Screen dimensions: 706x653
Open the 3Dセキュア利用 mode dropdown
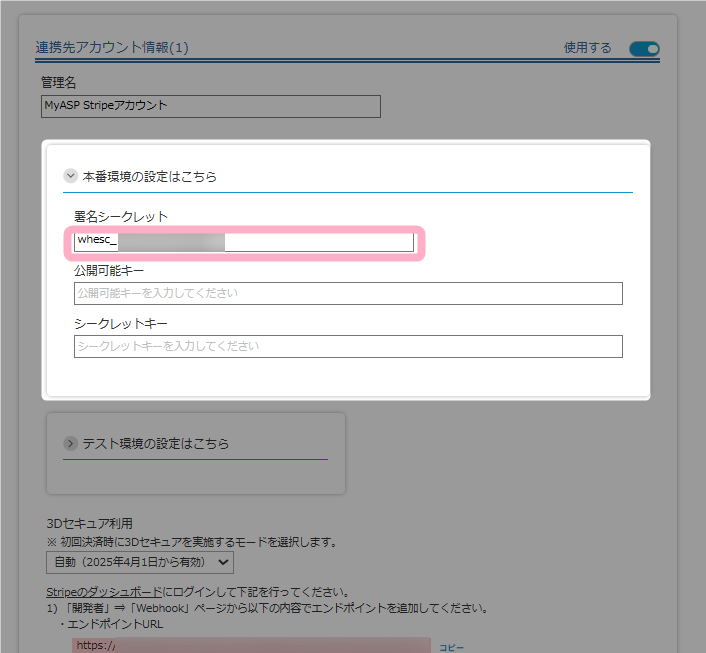pos(140,563)
